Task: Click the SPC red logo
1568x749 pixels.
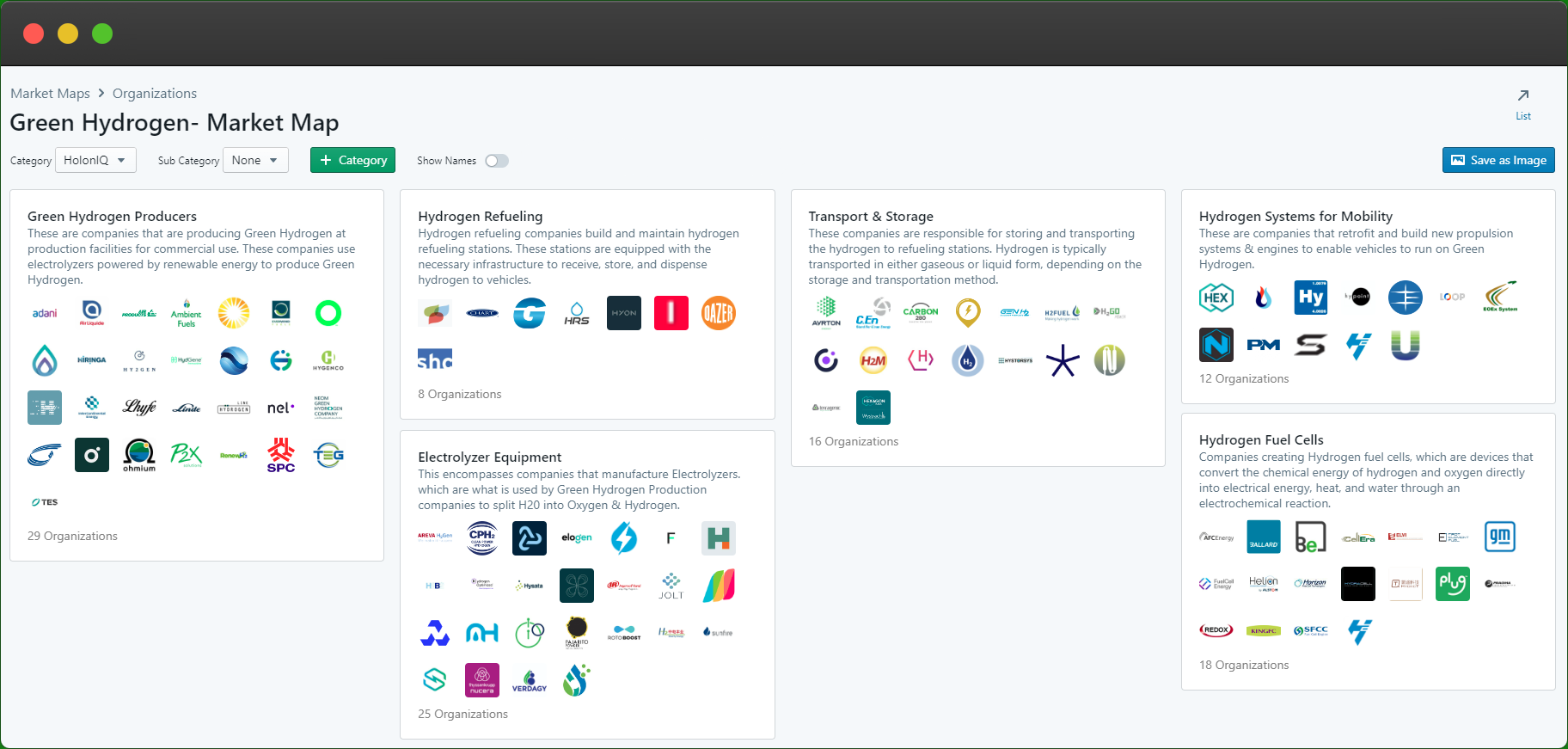Action: click(281, 455)
